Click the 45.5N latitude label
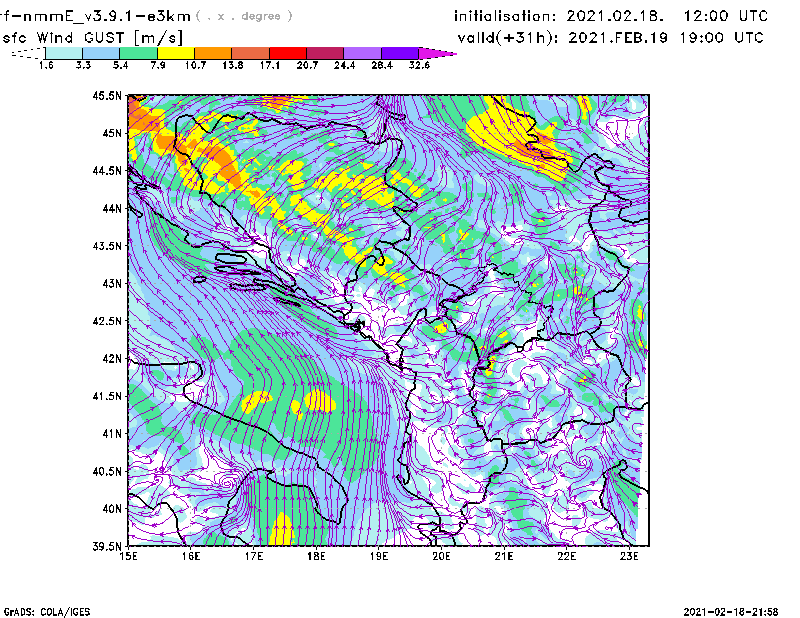This screenshot has height=618, width=800. click(x=107, y=95)
